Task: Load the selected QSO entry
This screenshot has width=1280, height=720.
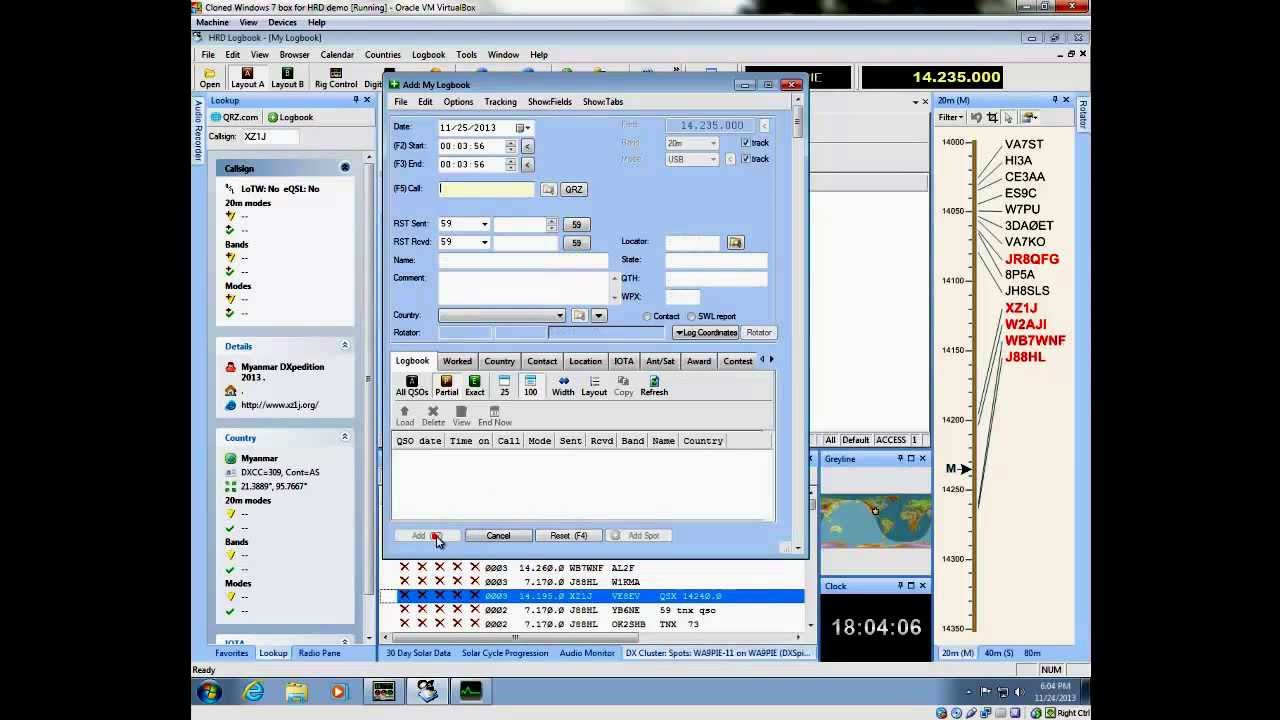Action: click(x=404, y=416)
